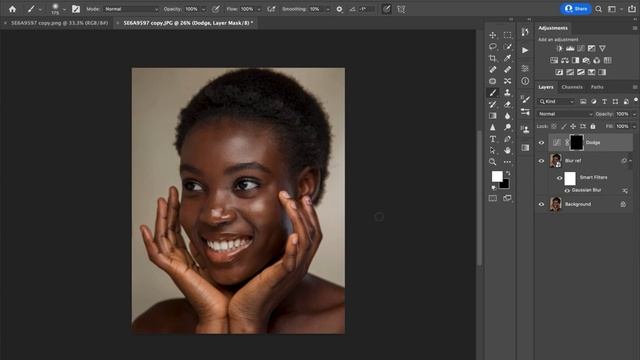Image resolution: width=640 pixels, height=360 pixels.
Task: Open the History panel icon
Action: click(525, 32)
